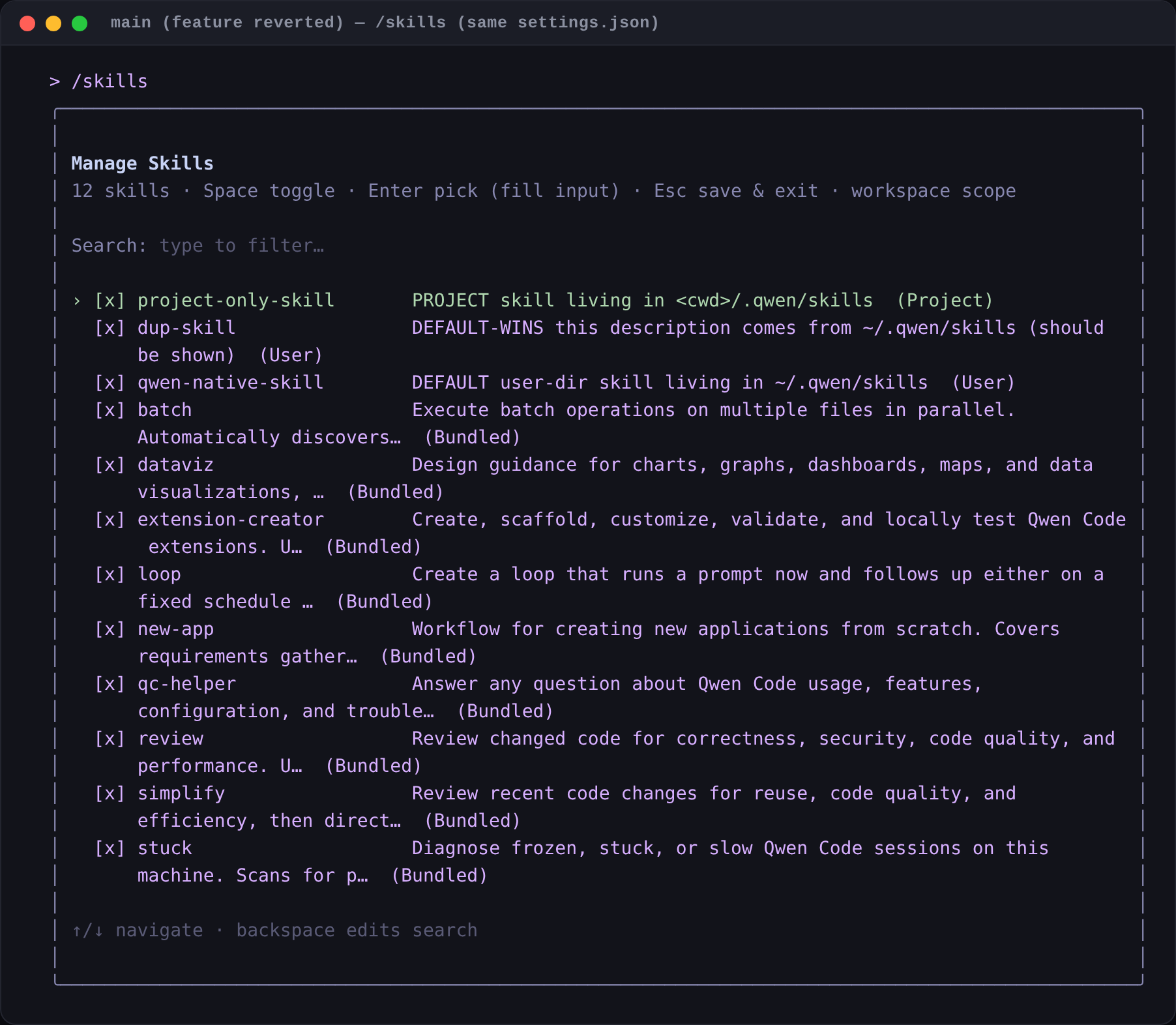
Task: Click the '(Bundled)' tag of the stuck skill
Action: click(x=439, y=876)
